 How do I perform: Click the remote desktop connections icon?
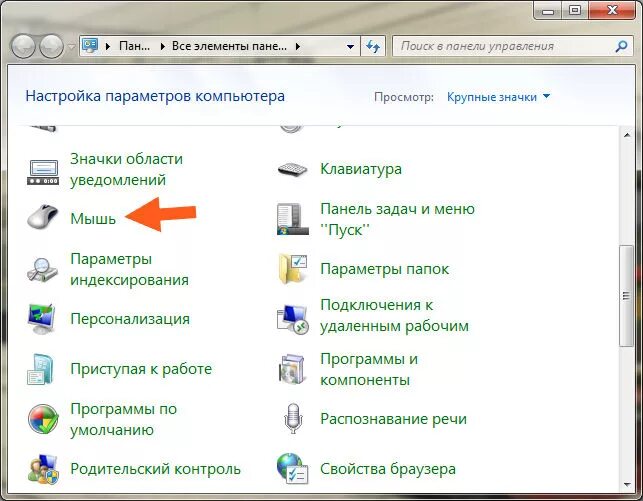pos(292,319)
